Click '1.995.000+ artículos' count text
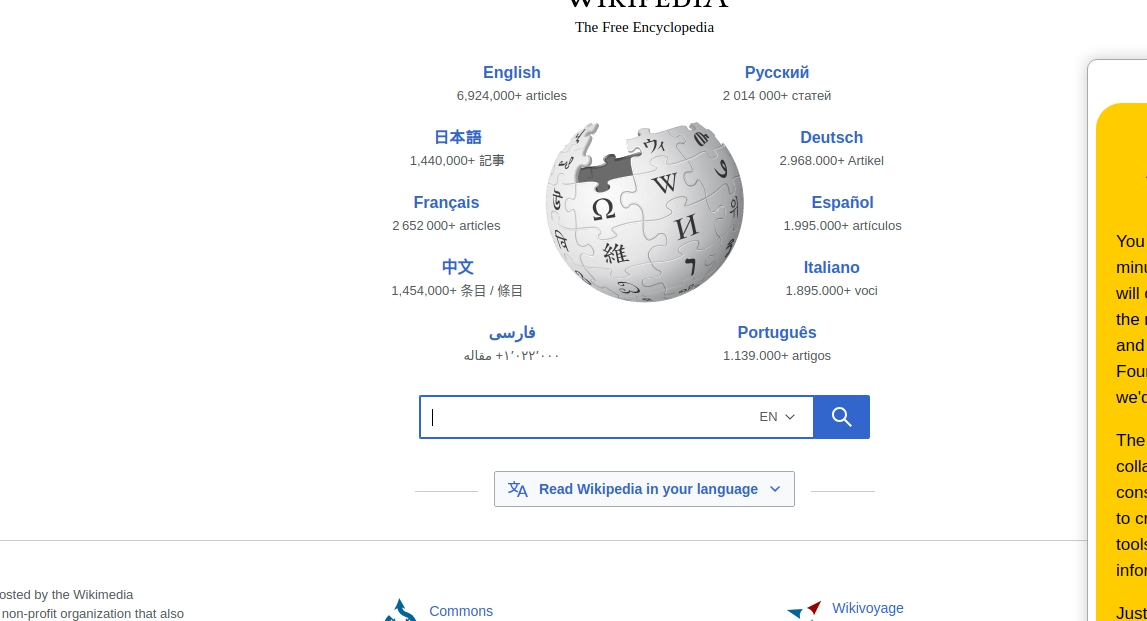The width and height of the screenshot is (1147, 621). click(x=843, y=226)
